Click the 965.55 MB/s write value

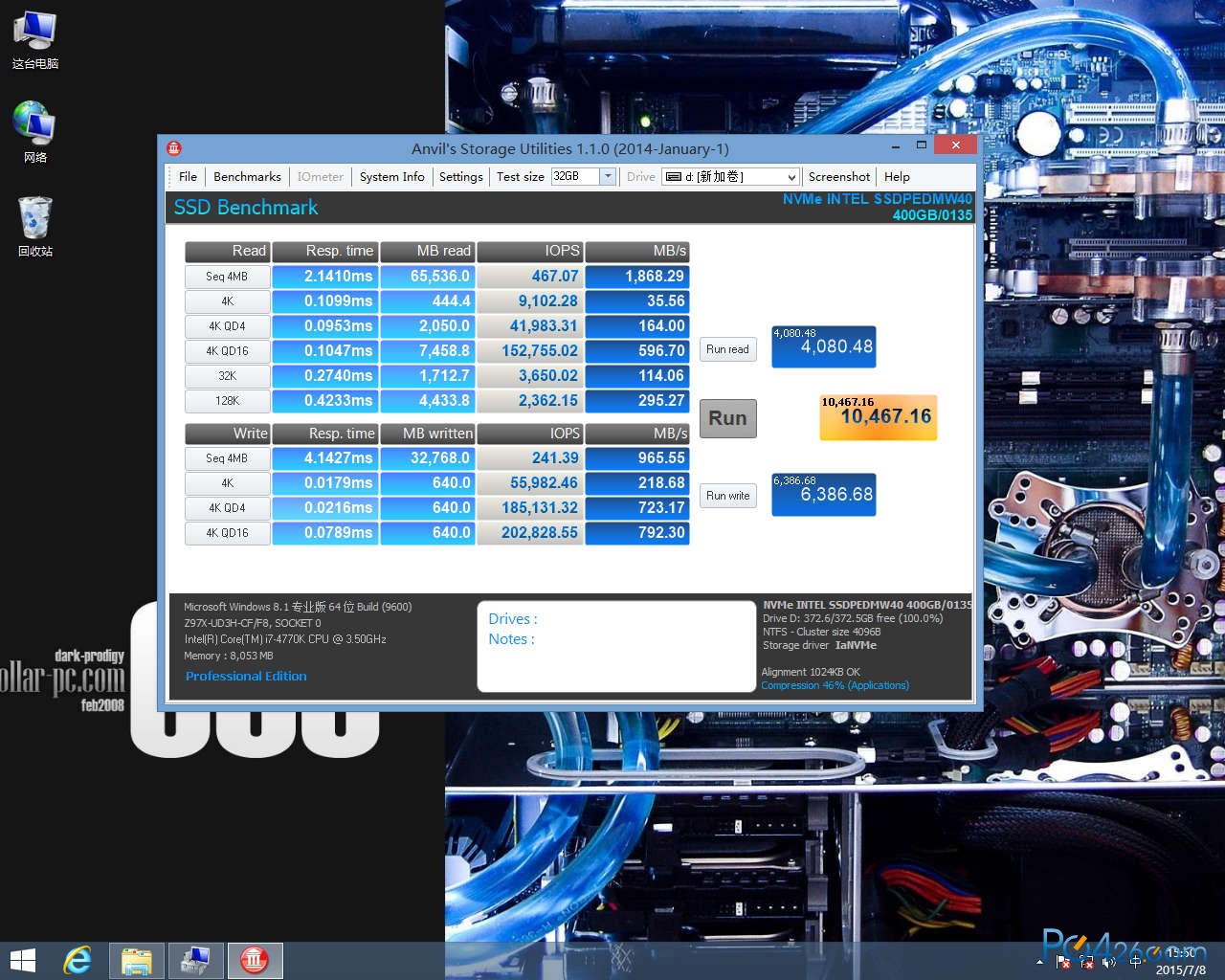(x=637, y=458)
